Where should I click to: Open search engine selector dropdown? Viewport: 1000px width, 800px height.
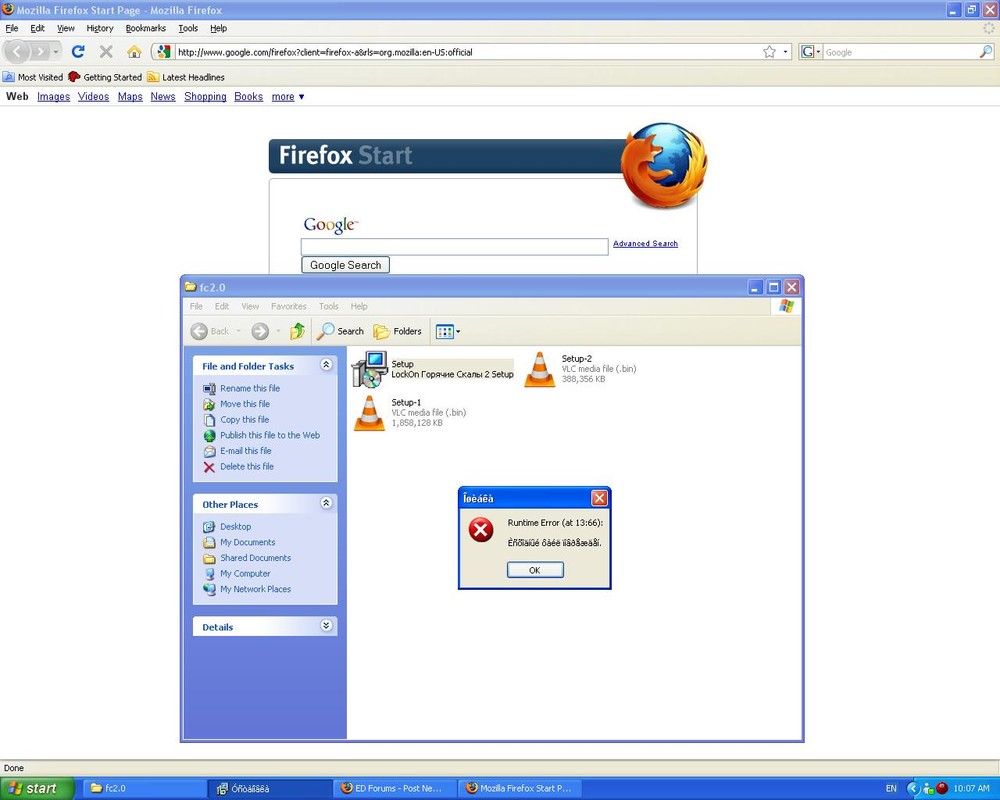pos(811,52)
